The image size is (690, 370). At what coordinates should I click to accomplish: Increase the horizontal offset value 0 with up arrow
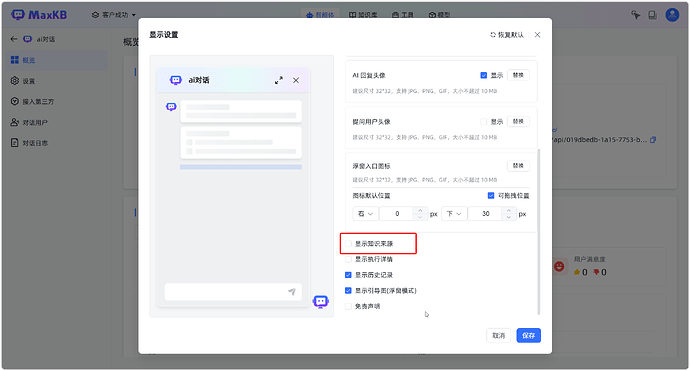[x=420, y=210]
